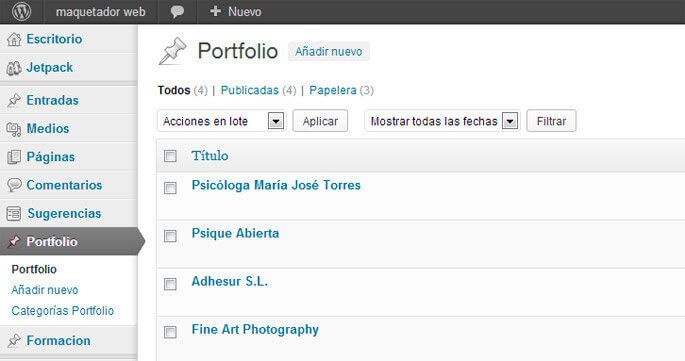The width and height of the screenshot is (685, 361).
Task: Toggle the select-all checkbox beside Título
Action: point(170,156)
